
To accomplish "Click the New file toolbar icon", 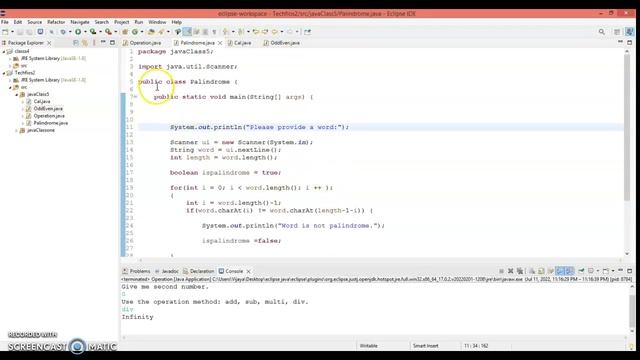I will [5, 32].
